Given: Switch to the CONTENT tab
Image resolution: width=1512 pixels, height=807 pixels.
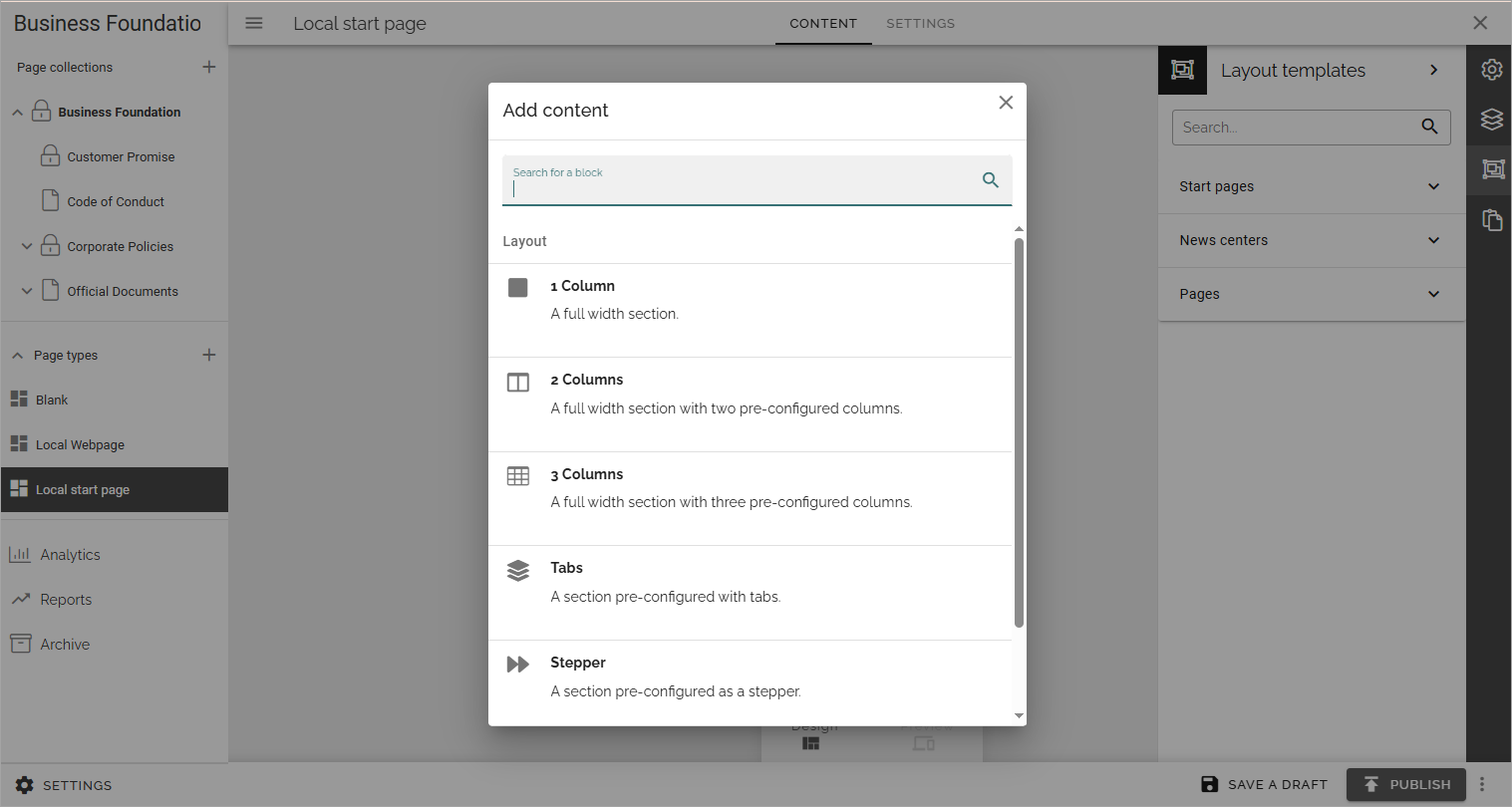Looking at the screenshot, I should click(x=823, y=23).
